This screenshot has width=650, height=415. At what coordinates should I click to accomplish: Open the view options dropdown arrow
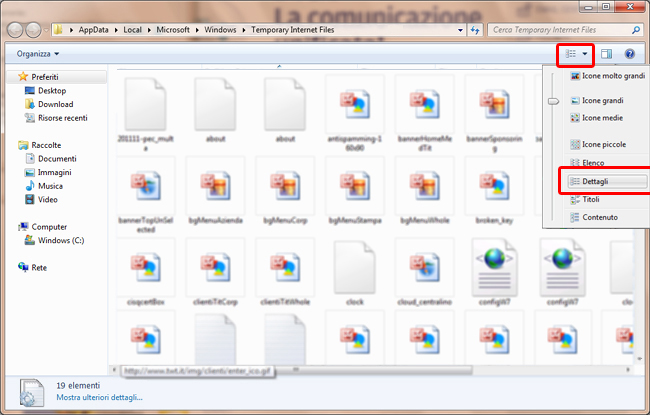click(x=585, y=54)
